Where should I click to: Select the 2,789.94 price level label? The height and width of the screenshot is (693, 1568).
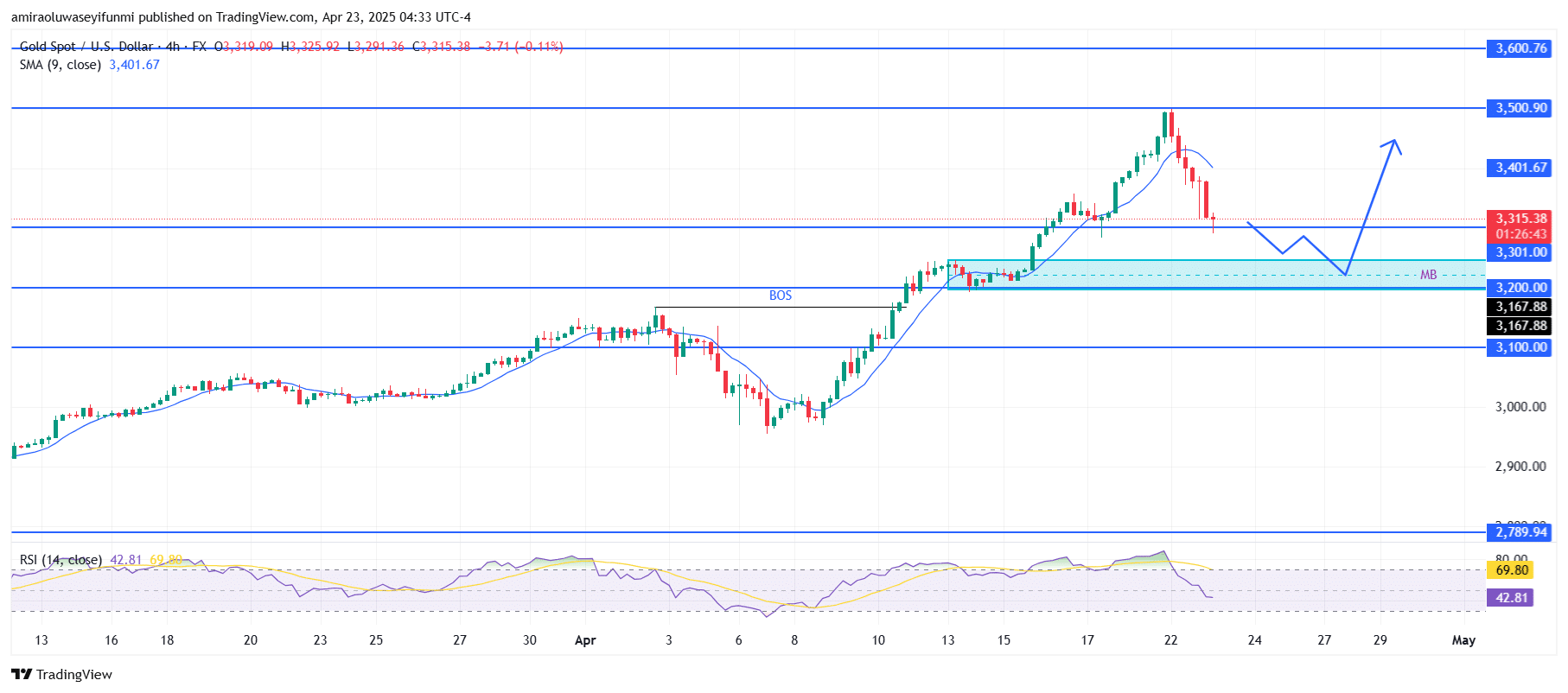coord(1520,532)
